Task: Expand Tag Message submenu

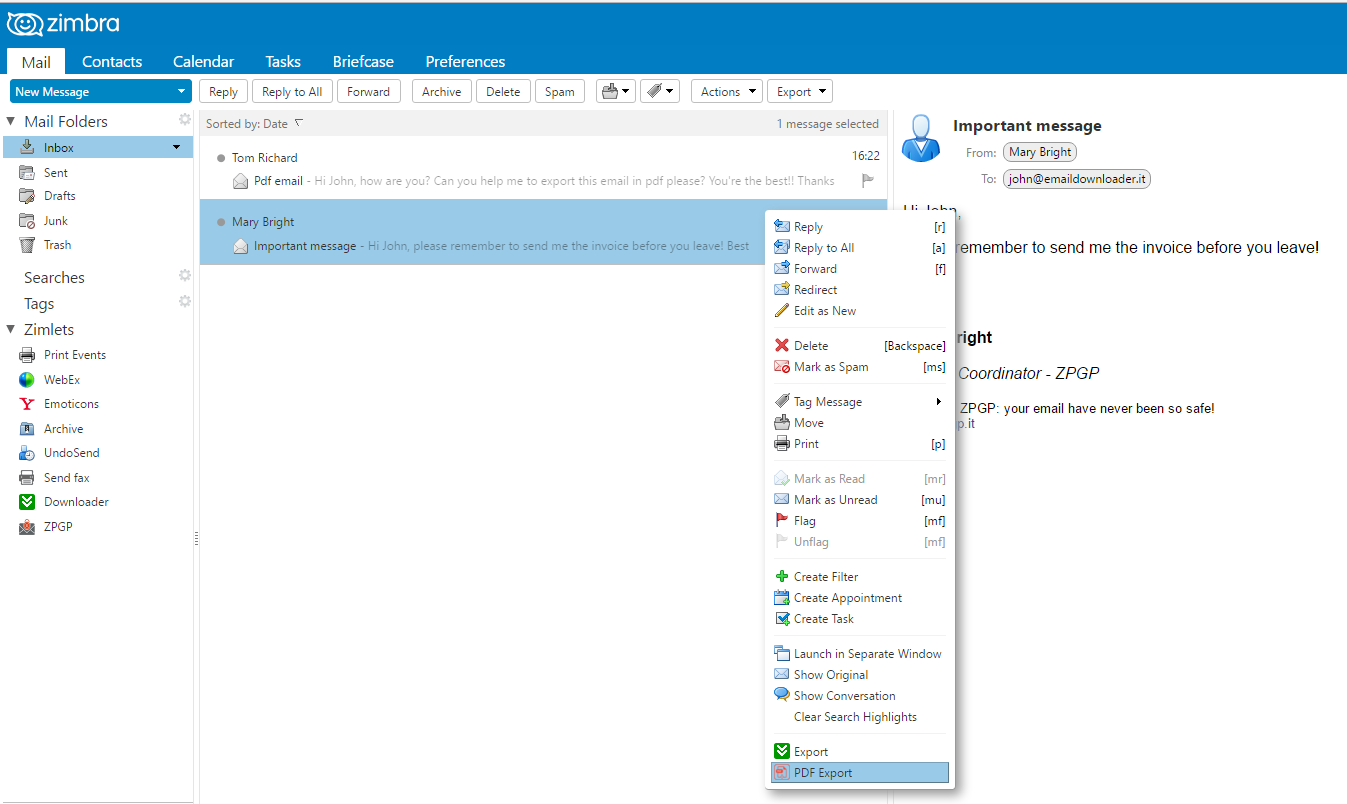Action: [860, 402]
